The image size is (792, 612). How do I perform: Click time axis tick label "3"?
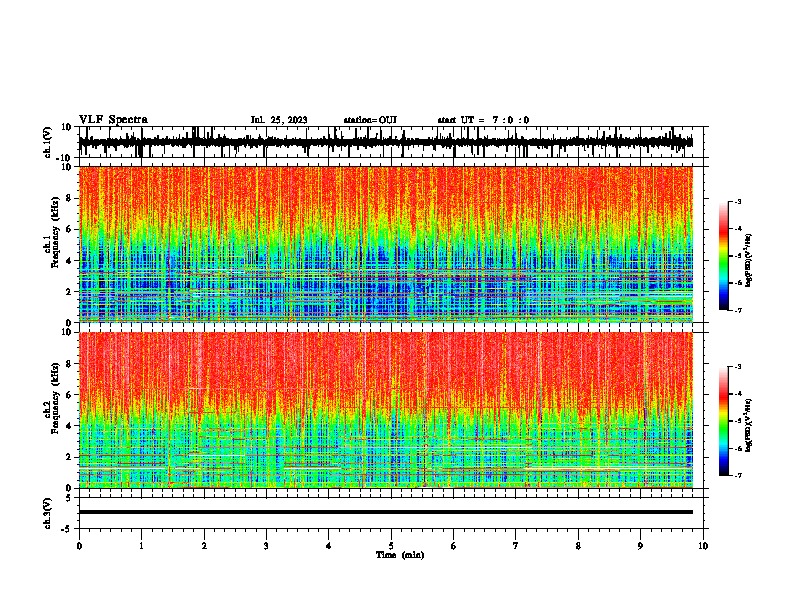click(266, 546)
